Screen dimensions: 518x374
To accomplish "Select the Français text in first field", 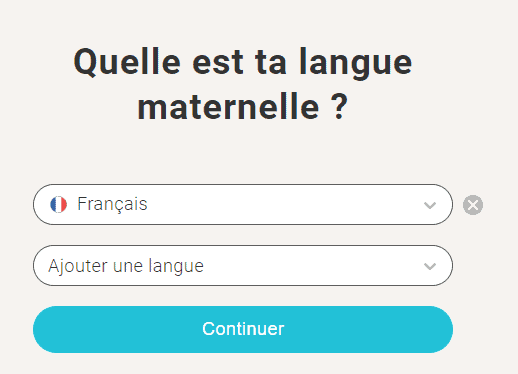I will pyautogui.click(x=112, y=204).
